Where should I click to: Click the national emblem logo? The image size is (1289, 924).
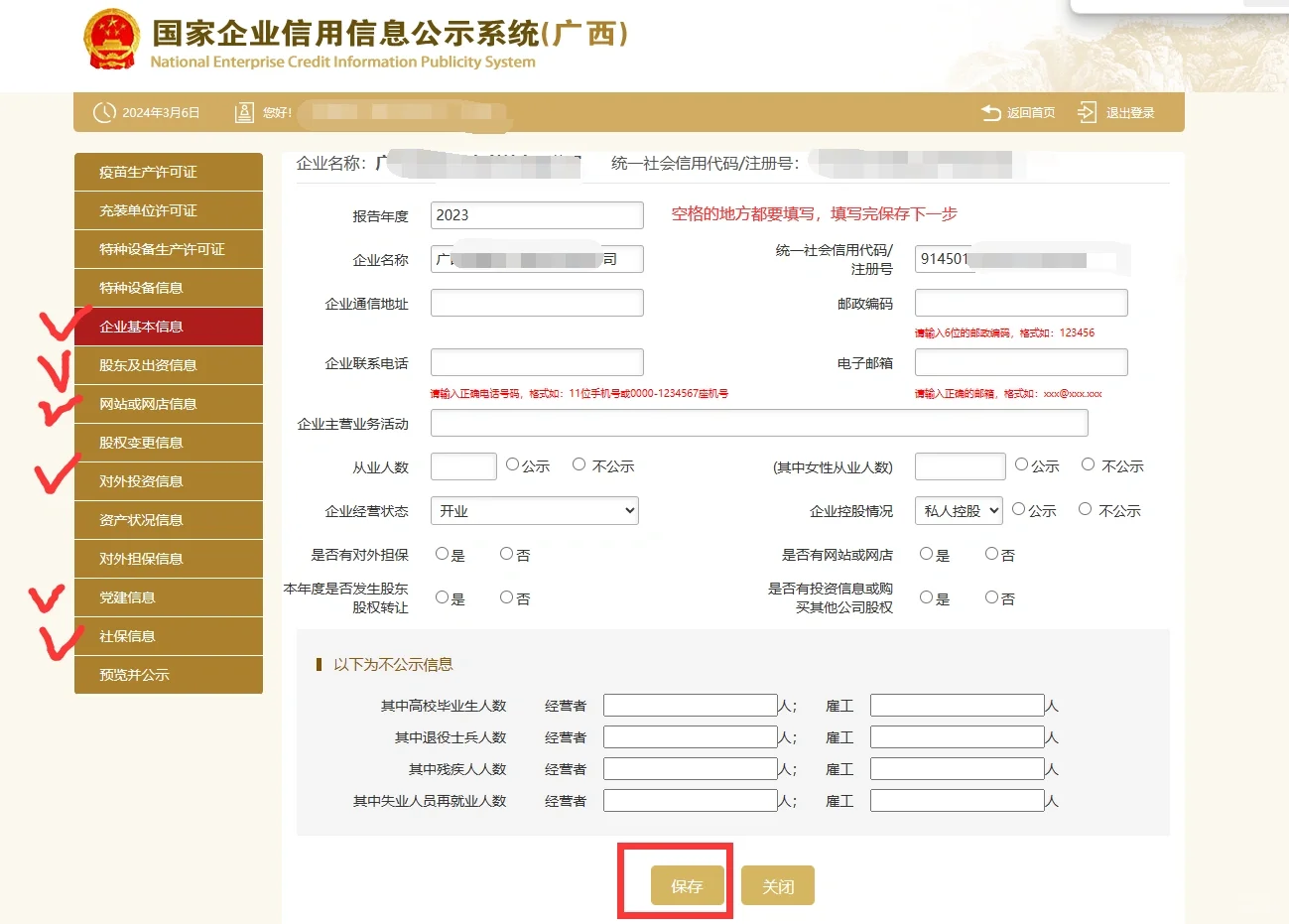[x=110, y=41]
